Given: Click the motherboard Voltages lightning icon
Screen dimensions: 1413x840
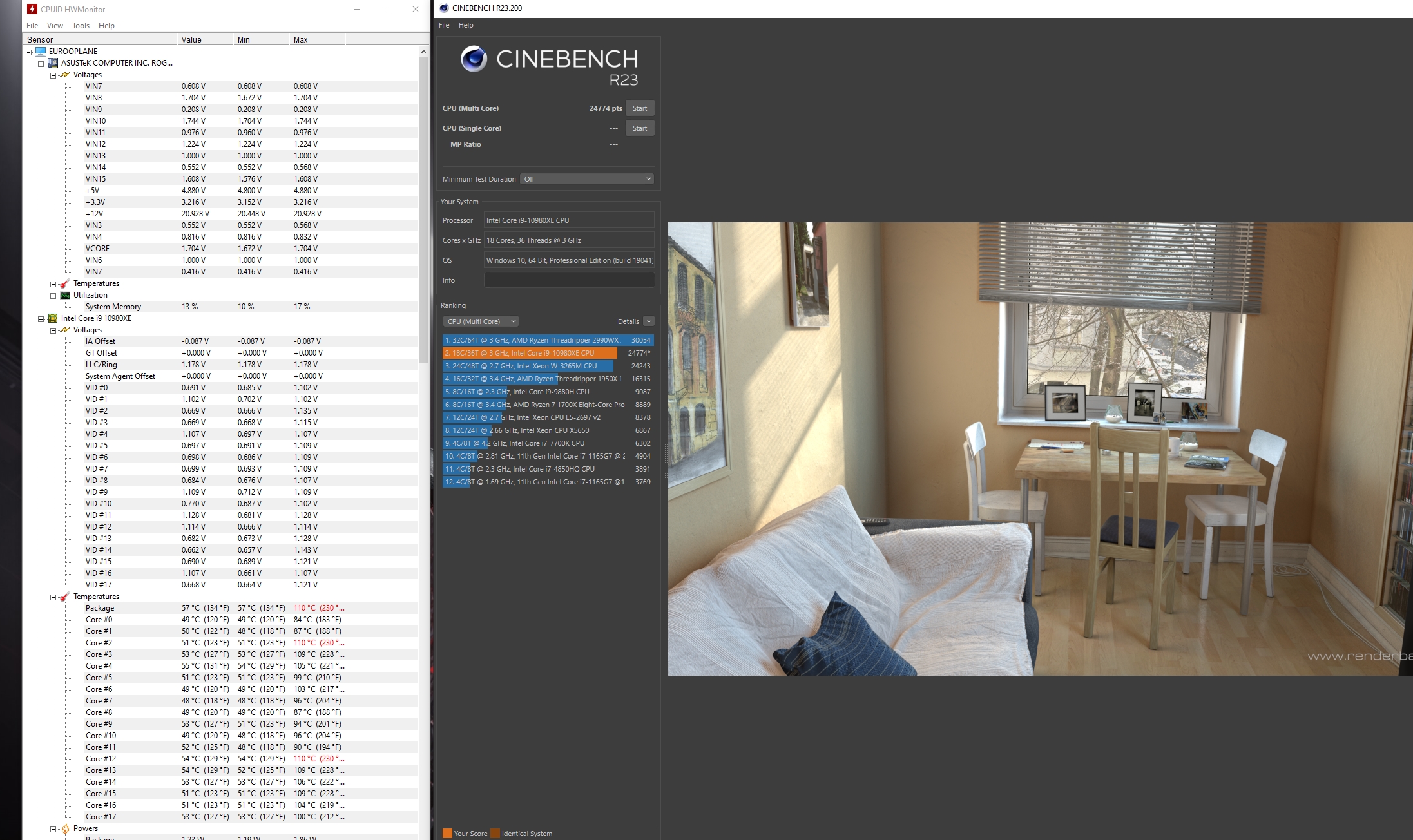Looking at the screenshot, I should pyautogui.click(x=65, y=75).
